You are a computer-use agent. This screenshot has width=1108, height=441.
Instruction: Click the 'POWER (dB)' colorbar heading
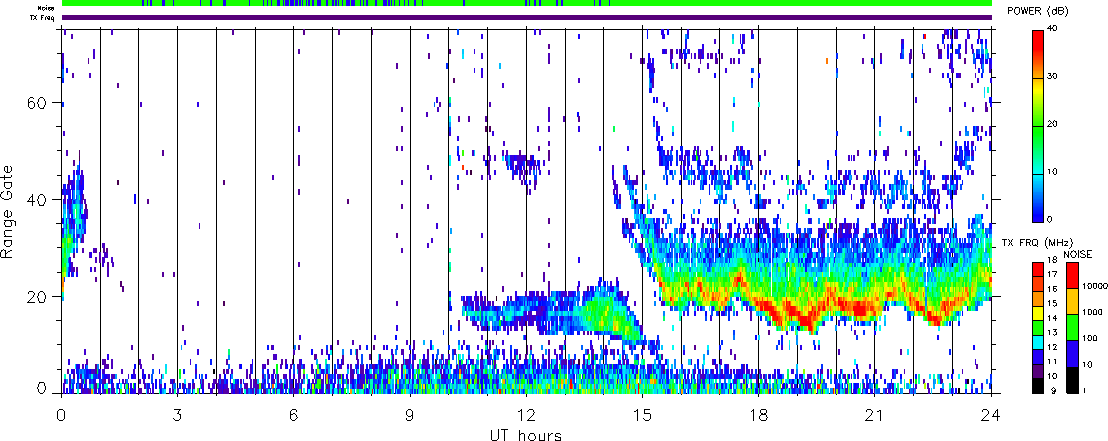point(1039,11)
